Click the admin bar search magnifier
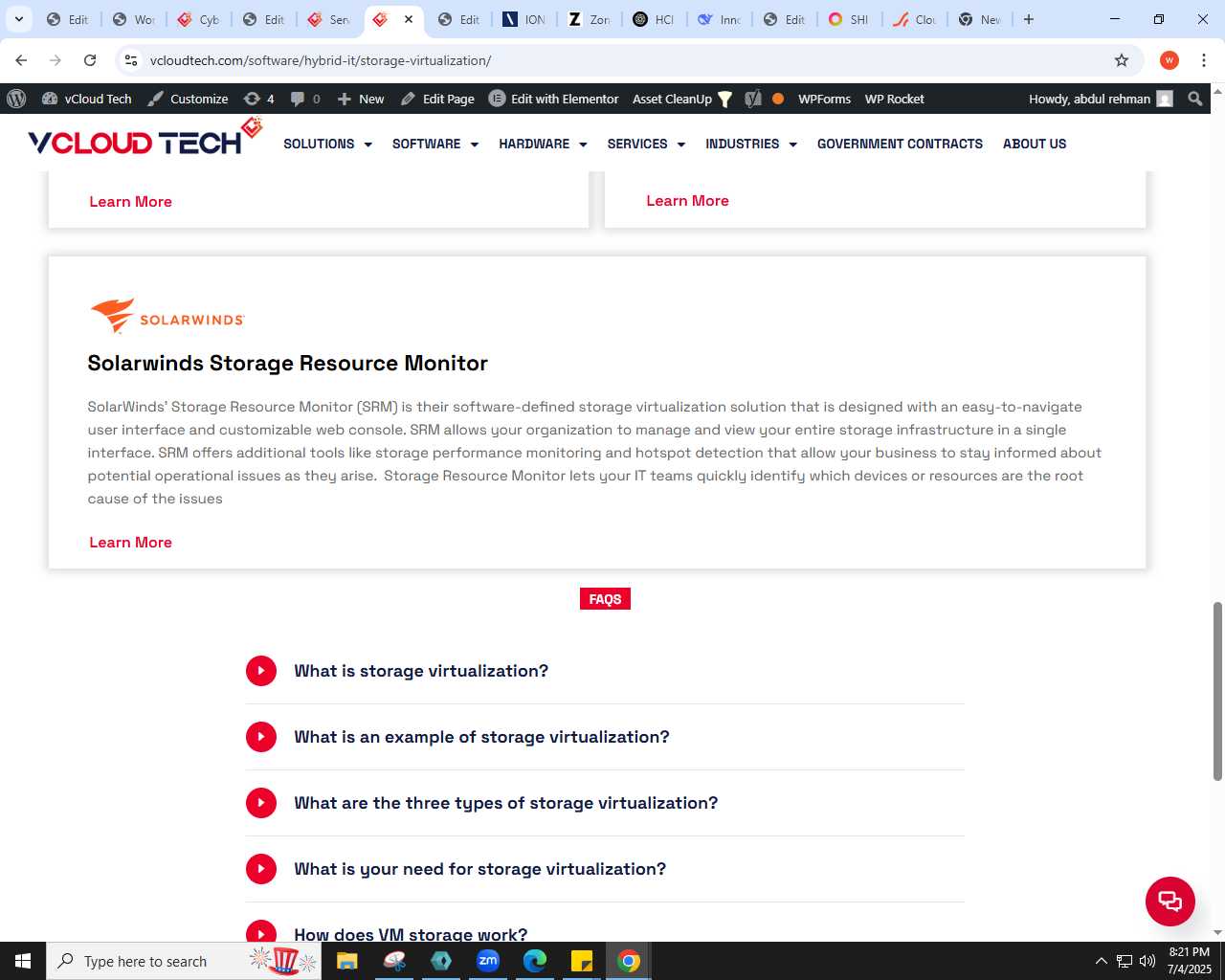The height and width of the screenshot is (980, 1225). coord(1195,99)
